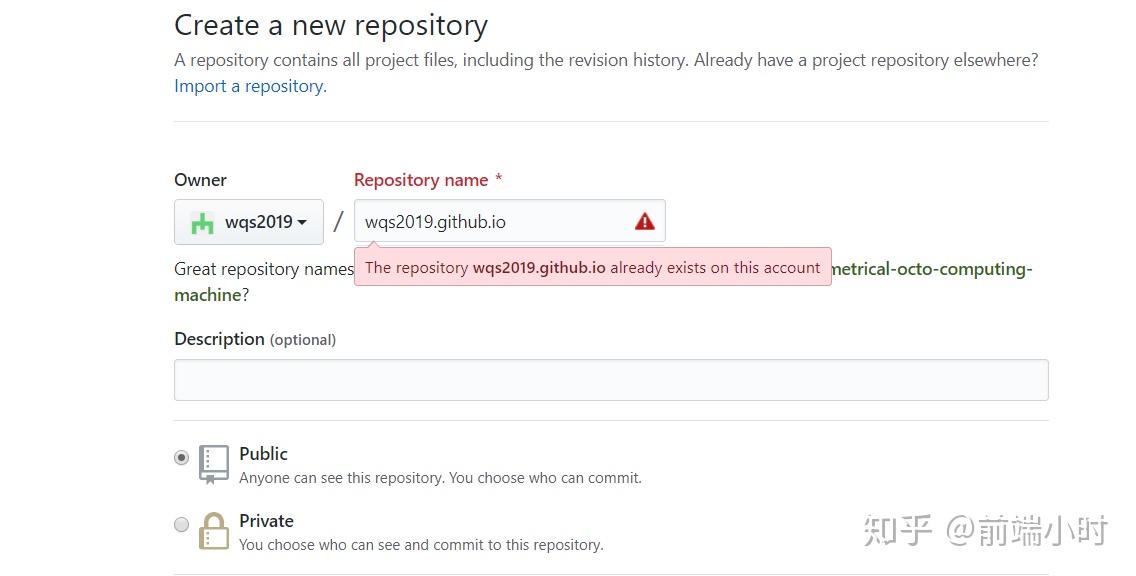This screenshot has width=1136, height=576.
Task: Click the bold wqs2019.github.io text in the error
Action: (539, 268)
